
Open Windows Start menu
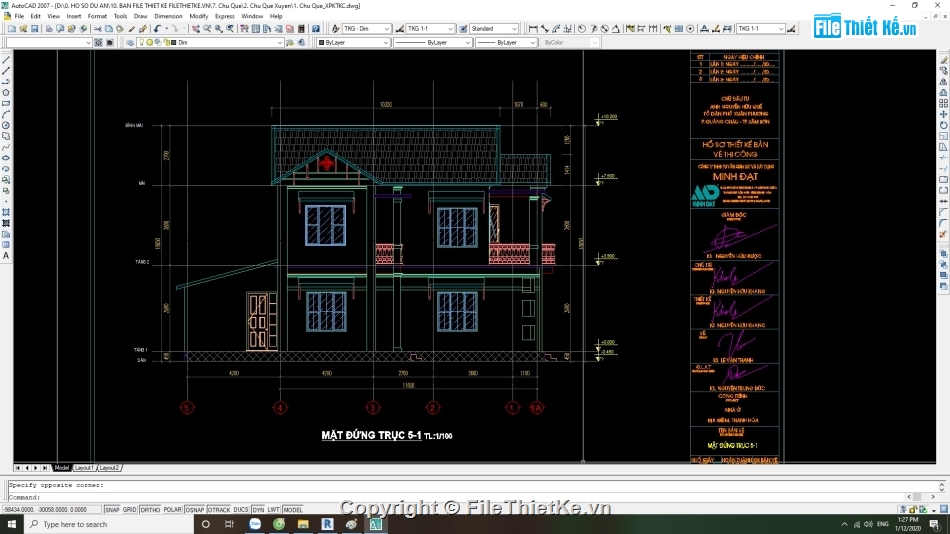pos(12,524)
